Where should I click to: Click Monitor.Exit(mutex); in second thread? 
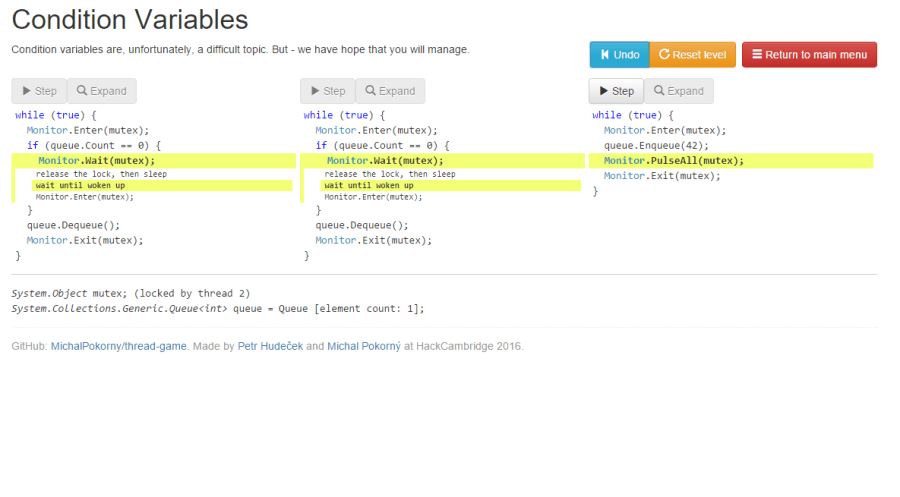pyautogui.click(x=374, y=240)
